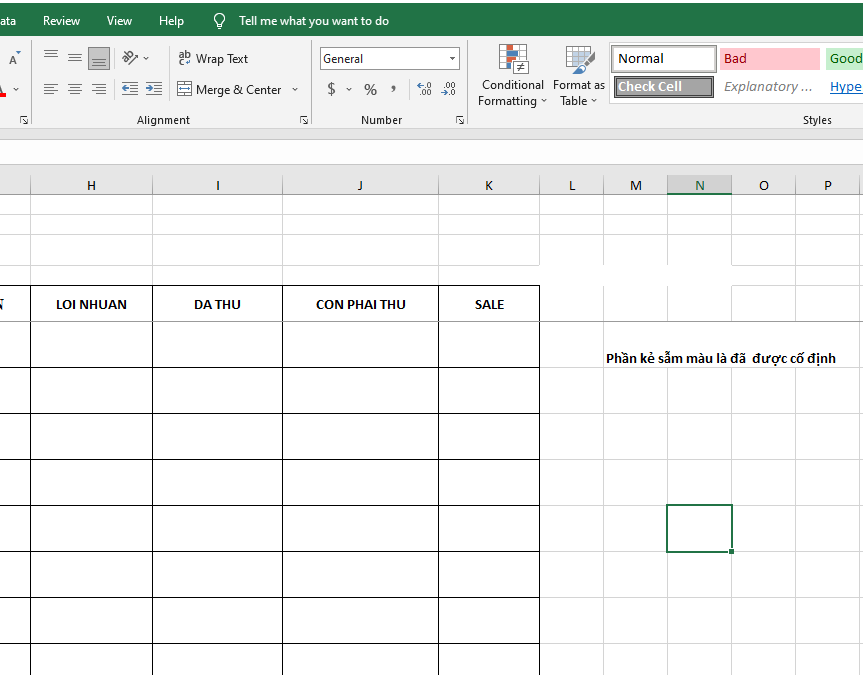
Task: Open General number format combo box
Action: 390,58
